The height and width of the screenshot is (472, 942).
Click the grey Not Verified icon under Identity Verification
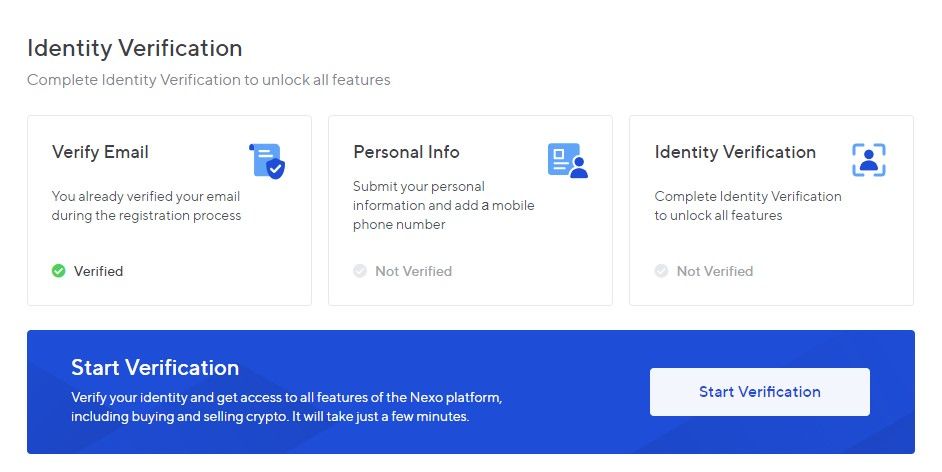pos(661,271)
